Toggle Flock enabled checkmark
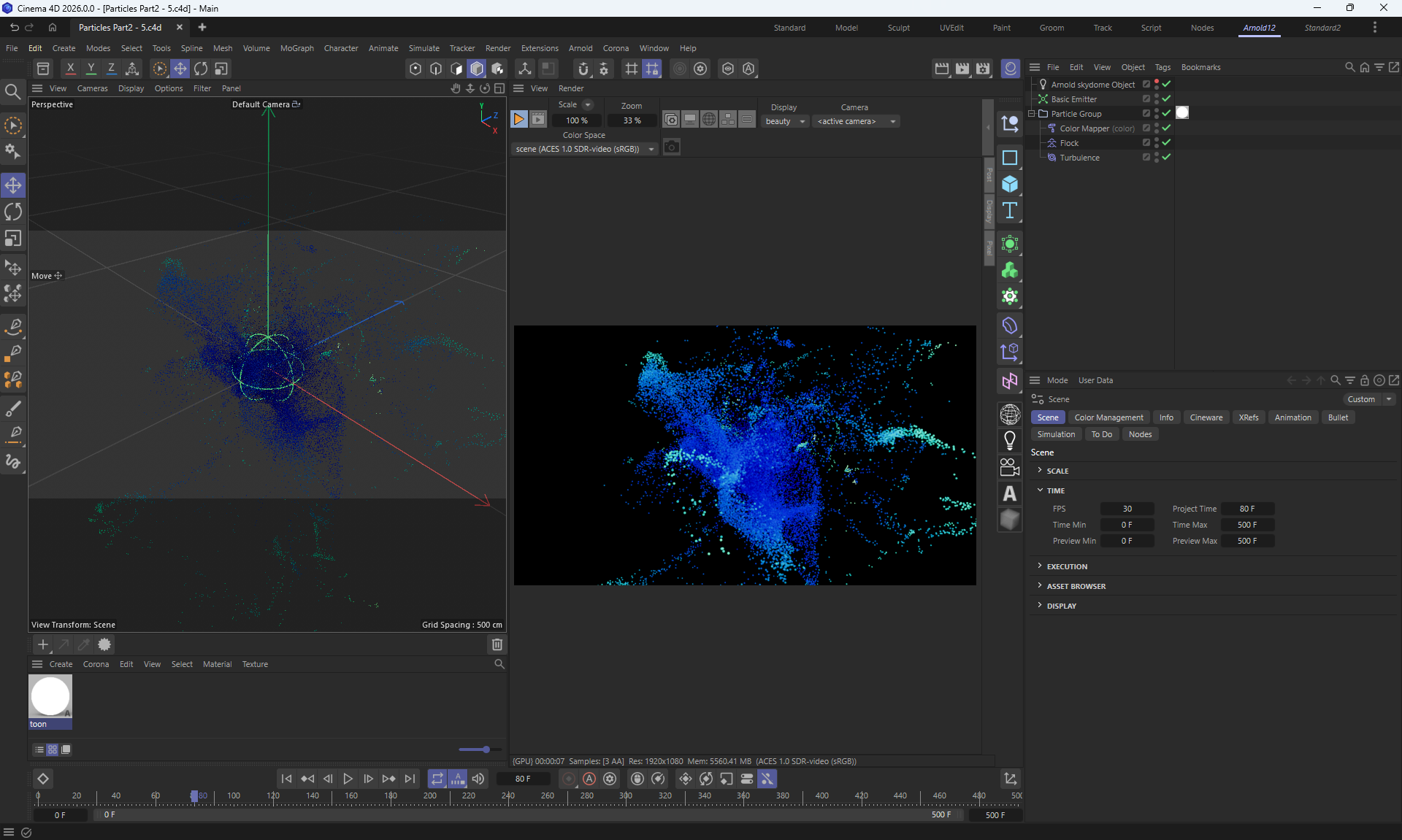 (x=1166, y=142)
